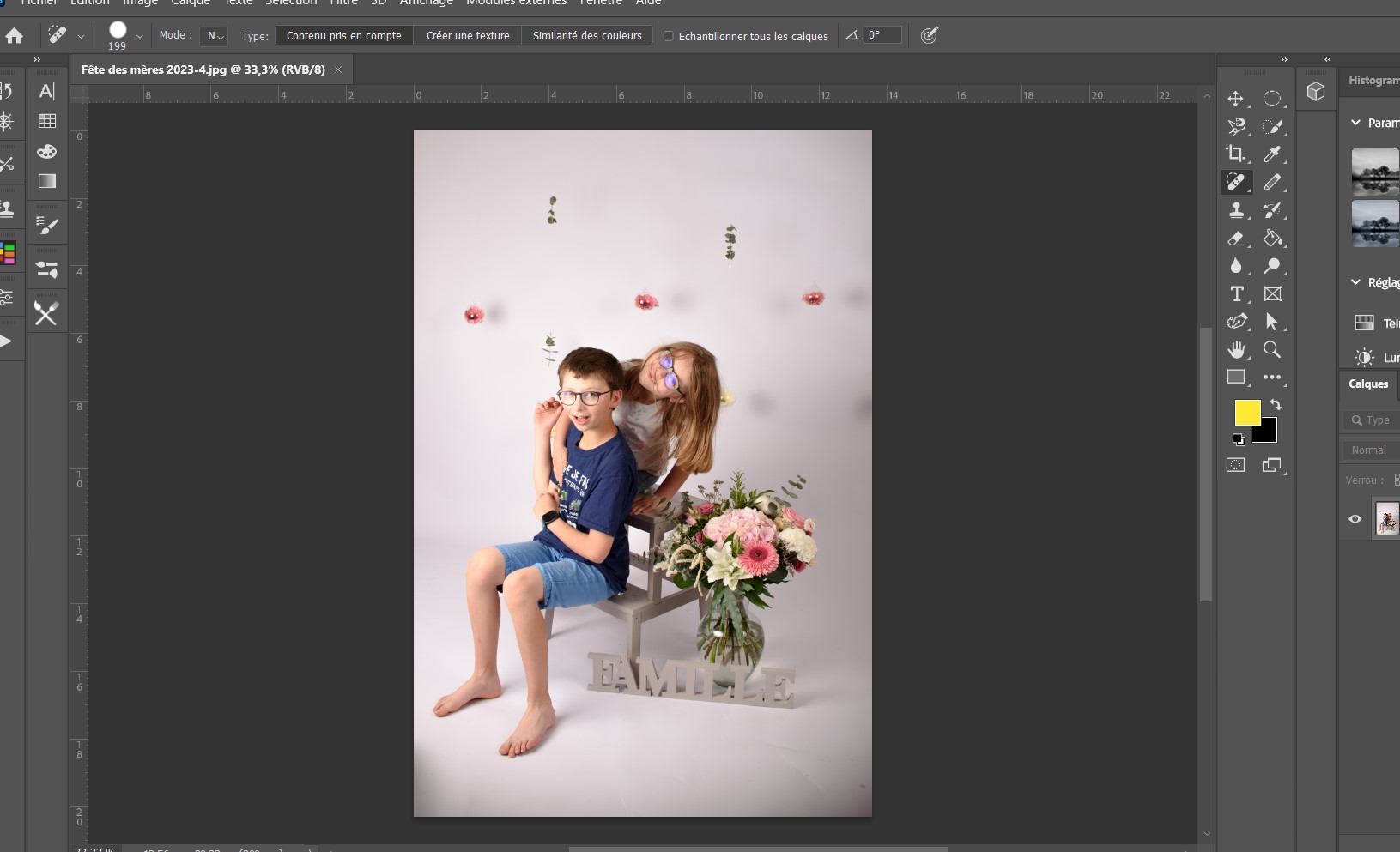Screen dimensions: 1400x852
Task: Select the Fête des mères 2023-4.jpg document tab
Action: [203, 69]
